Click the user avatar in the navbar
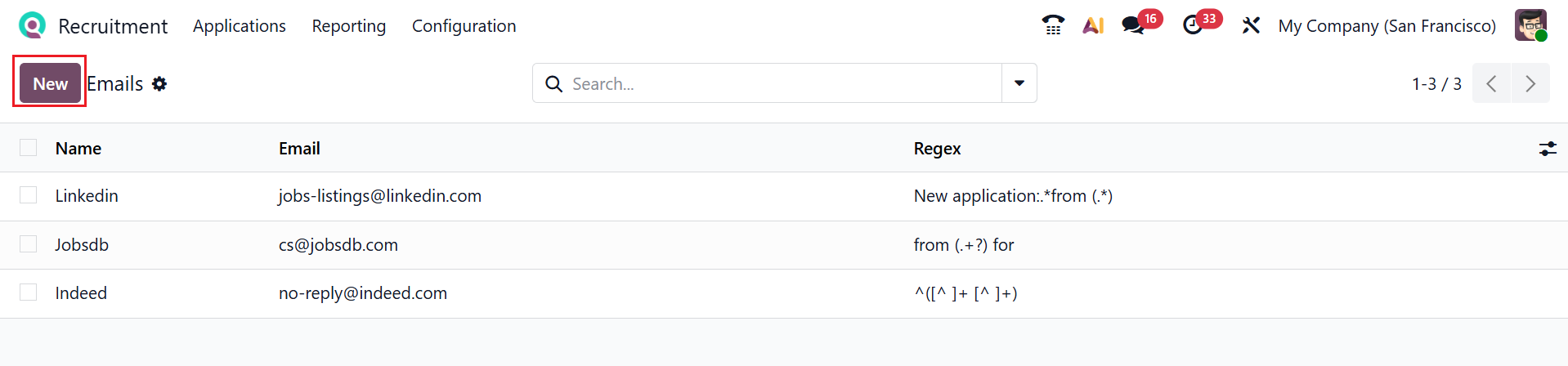The image size is (1568, 366). point(1530,25)
